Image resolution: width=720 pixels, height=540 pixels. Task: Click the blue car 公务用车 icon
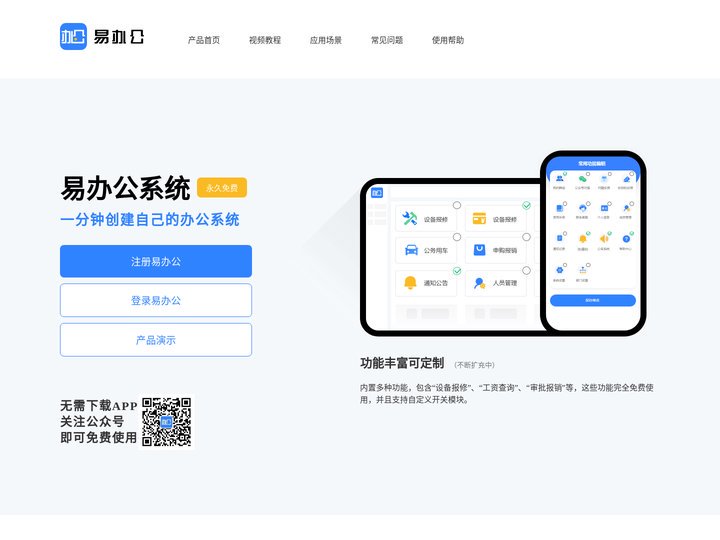411,250
